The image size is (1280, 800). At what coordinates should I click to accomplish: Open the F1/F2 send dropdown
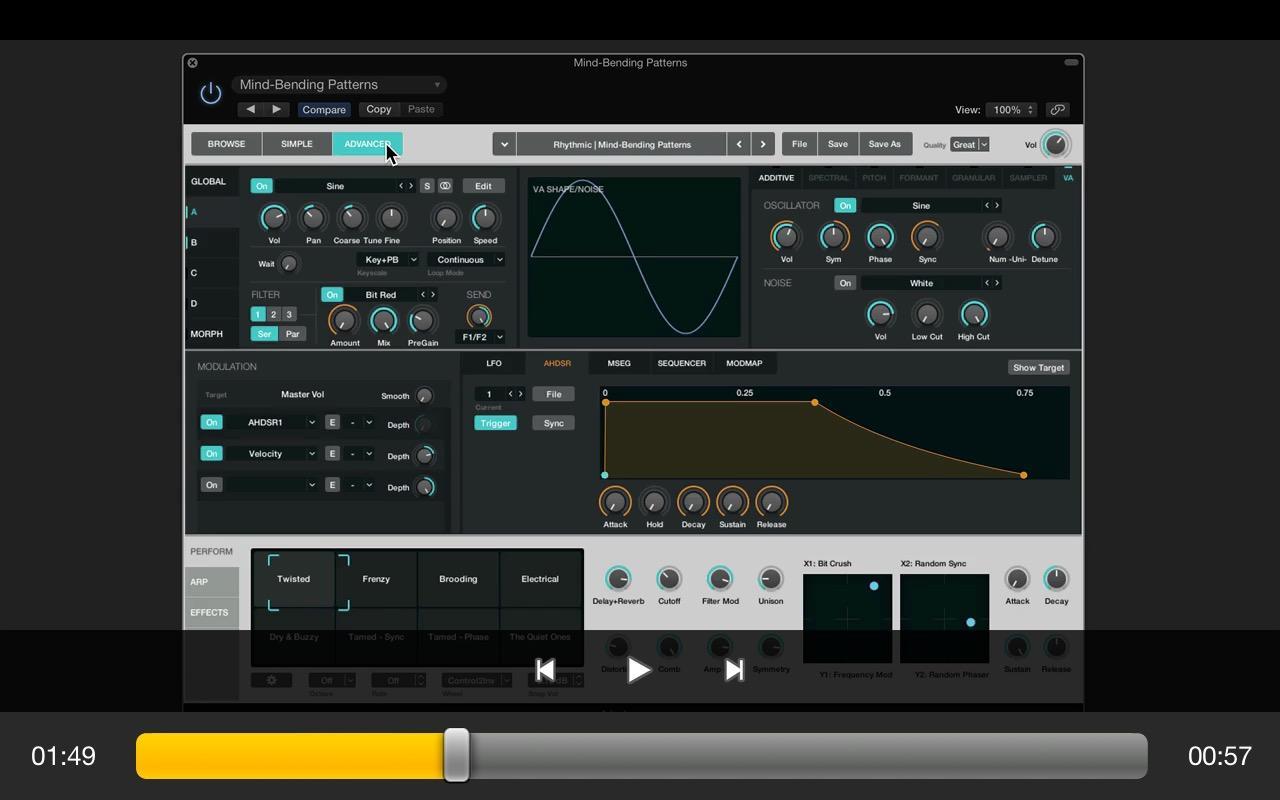click(x=480, y=337)
